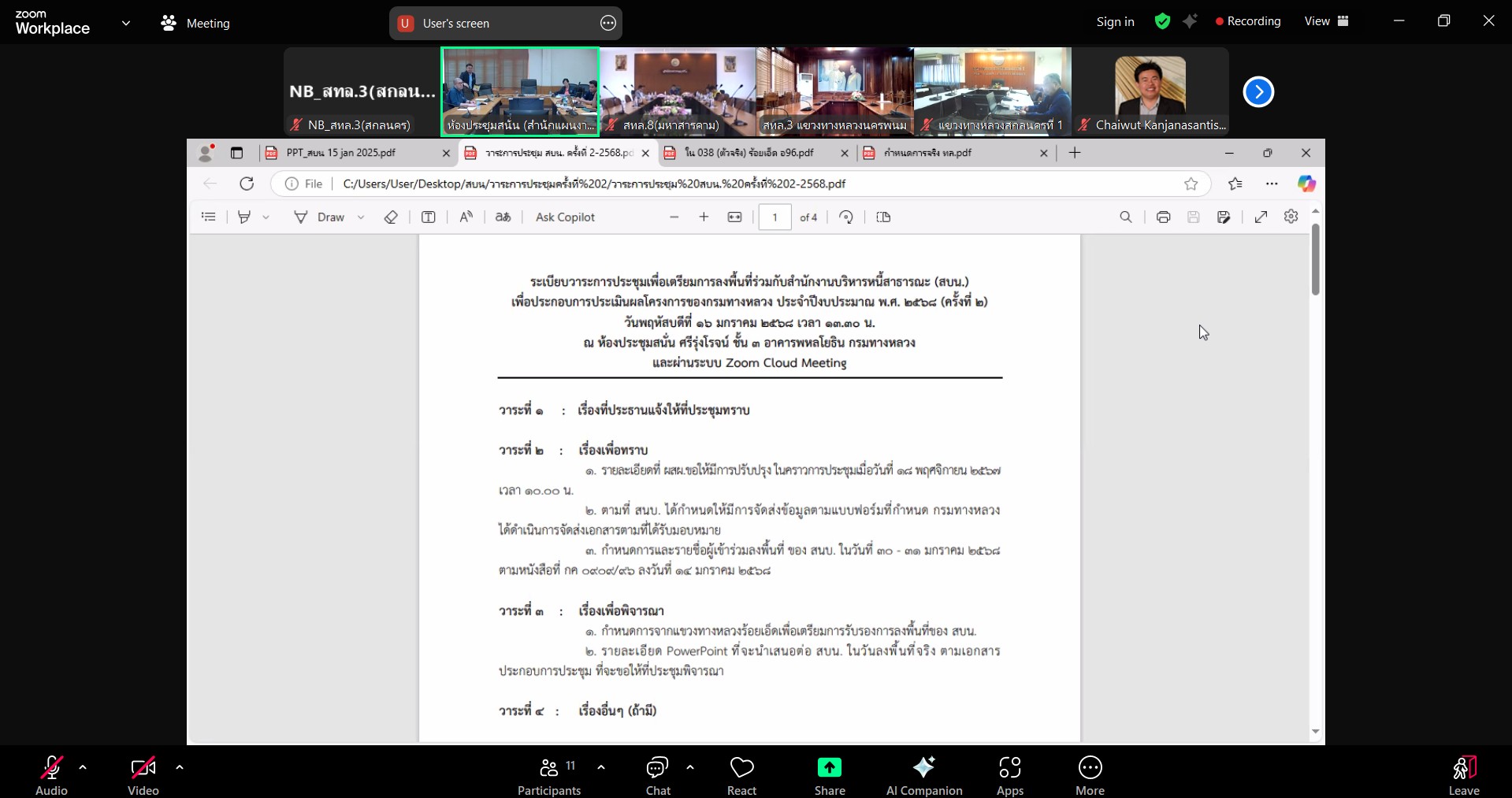The height and width of the screenshot is (798, 1512).
Task: Open AI Companion
Action: click(923, 775)
